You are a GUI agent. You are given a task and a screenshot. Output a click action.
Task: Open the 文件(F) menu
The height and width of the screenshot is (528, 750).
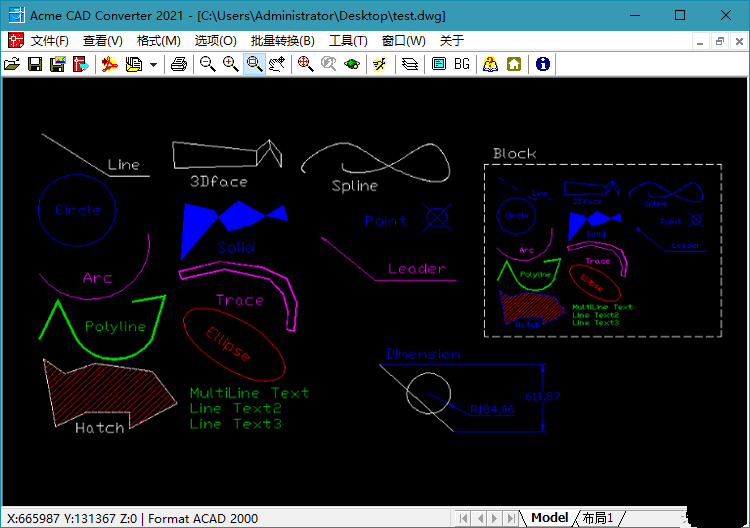[x=50, y=41]
